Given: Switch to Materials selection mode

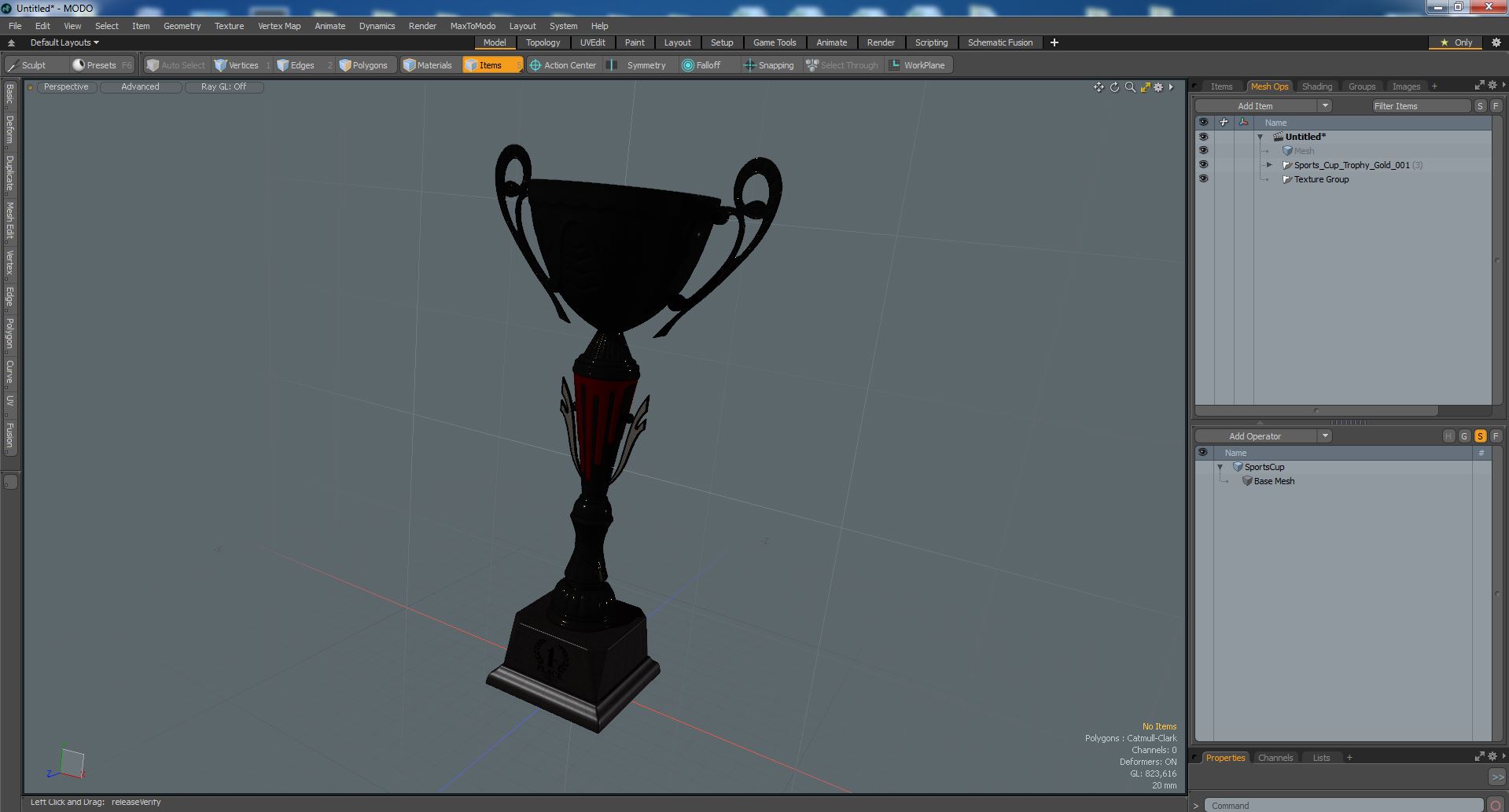Looking at the screenshot, I should (x=429, y=65).
